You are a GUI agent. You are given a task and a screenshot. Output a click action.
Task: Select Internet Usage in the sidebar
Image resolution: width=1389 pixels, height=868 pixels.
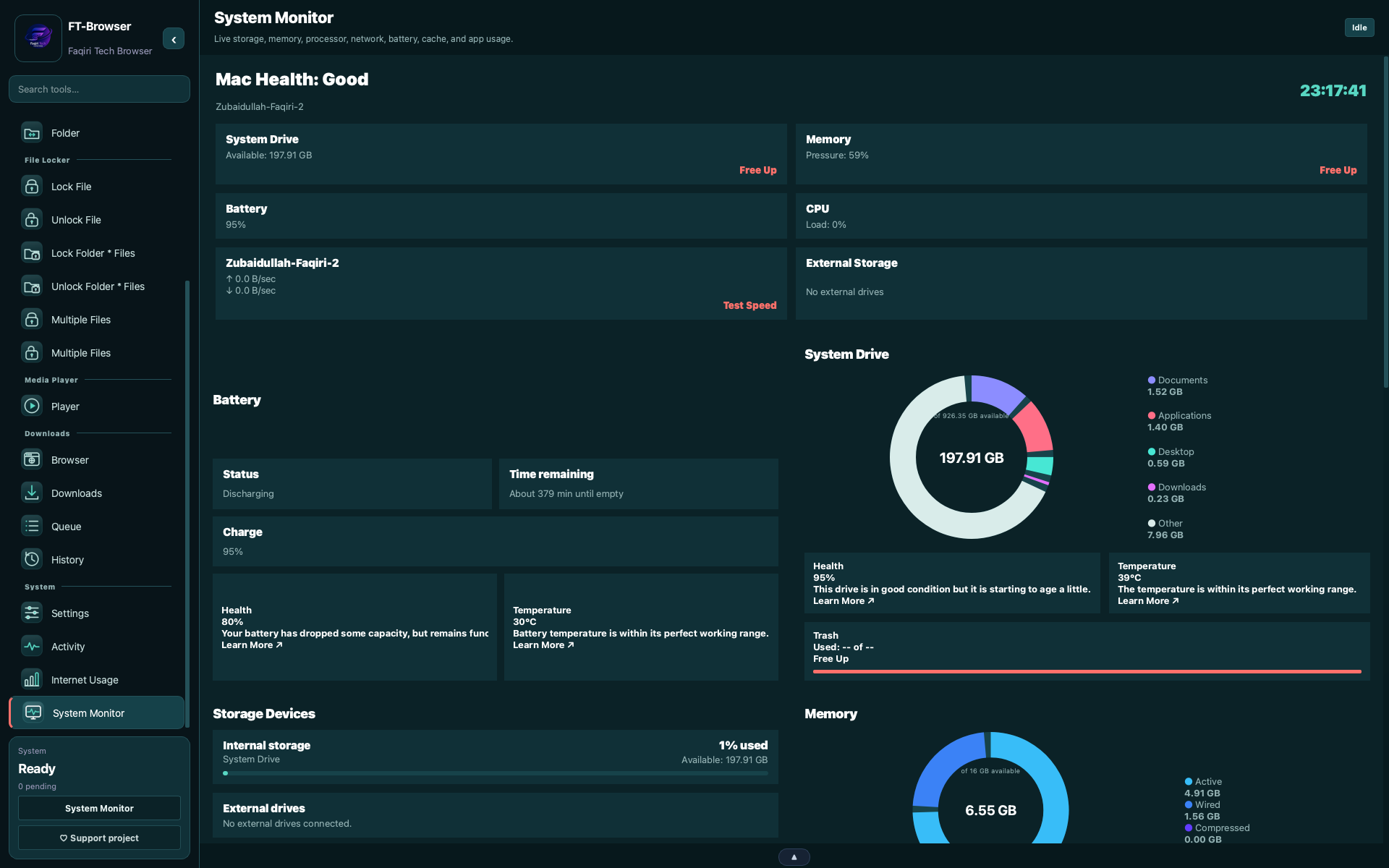point(97,680)
